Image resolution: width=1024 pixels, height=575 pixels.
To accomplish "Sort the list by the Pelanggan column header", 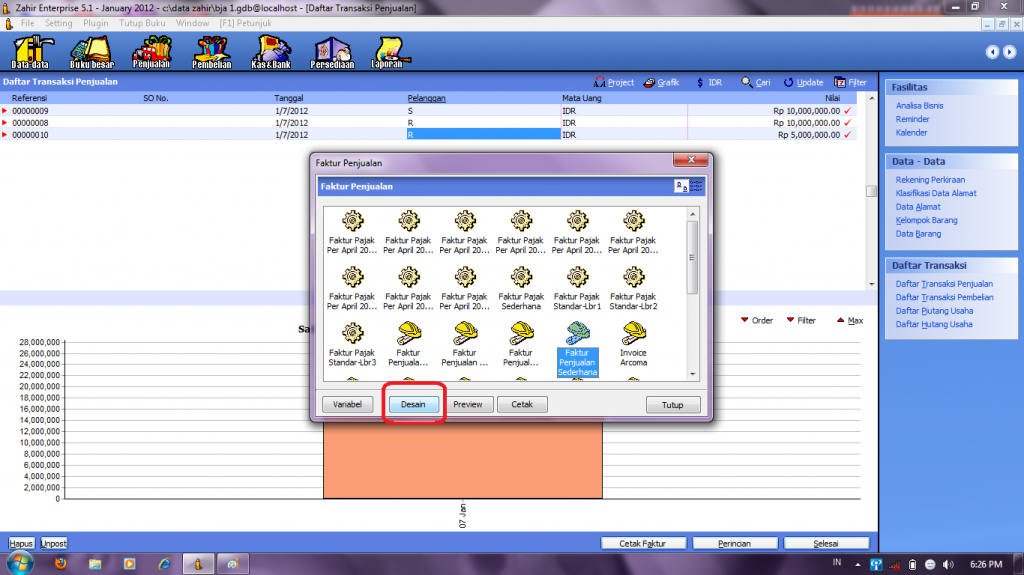I will (x=426, y=98).
